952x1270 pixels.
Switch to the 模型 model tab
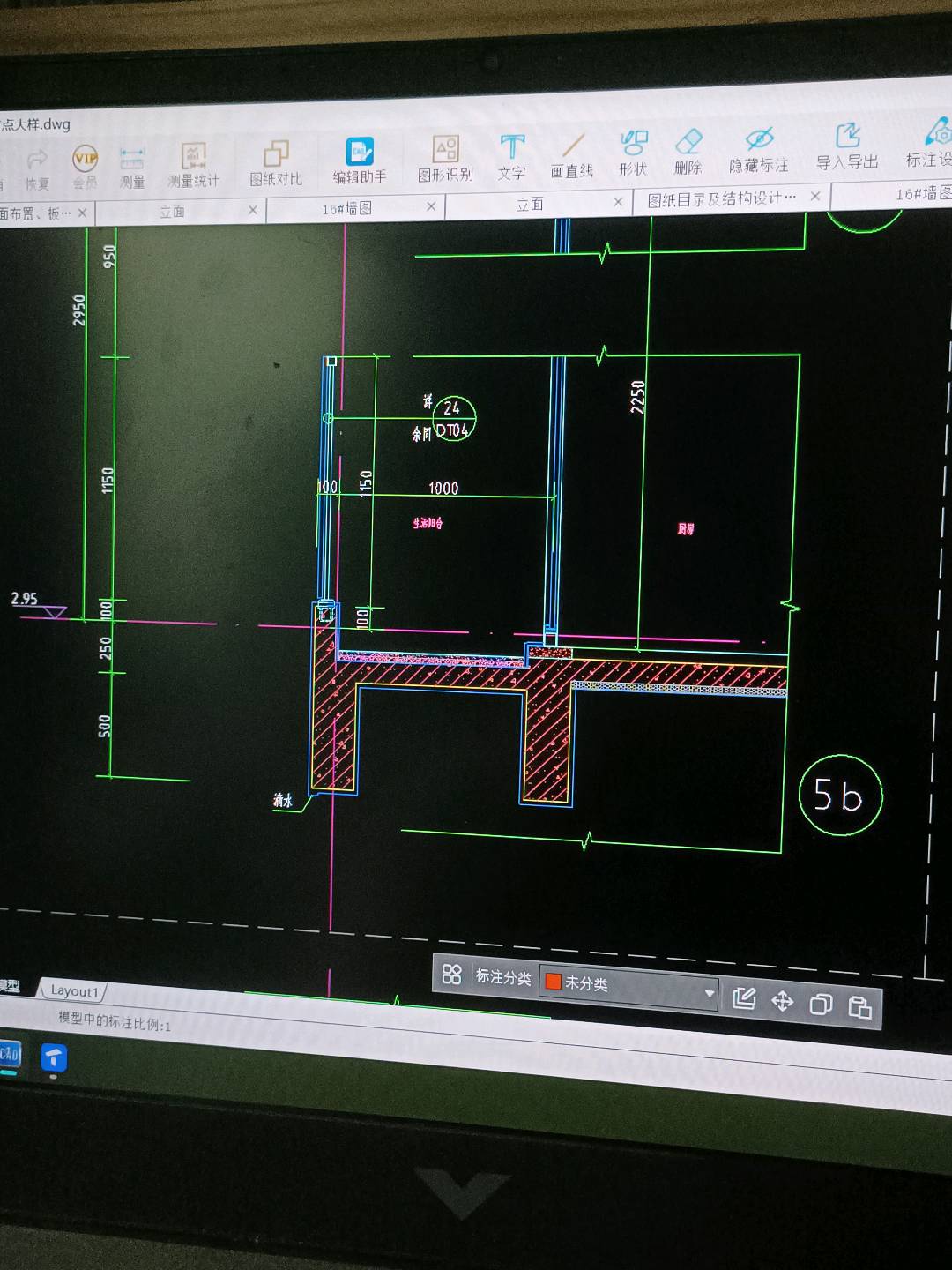[11, 986]
